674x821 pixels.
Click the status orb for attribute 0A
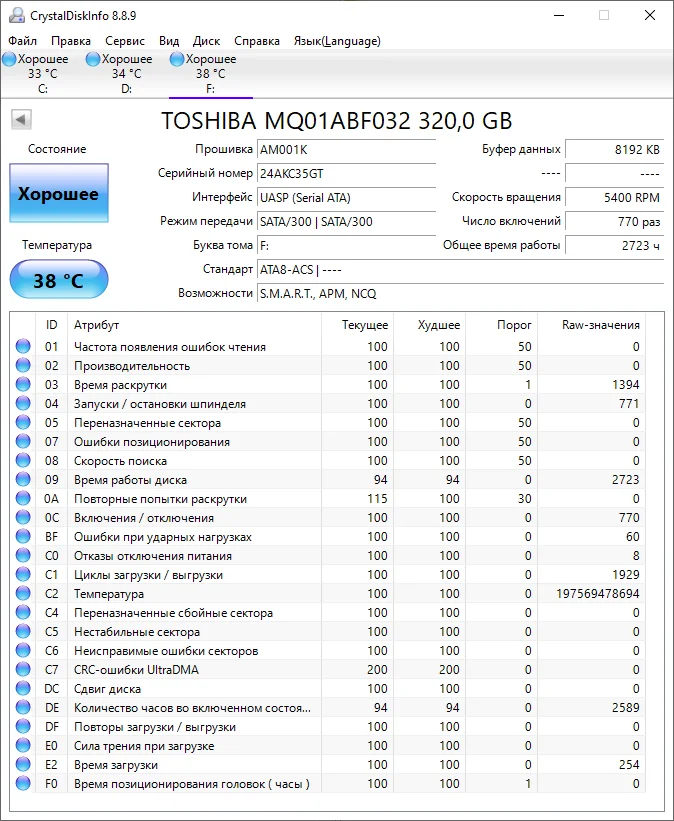tap(23, 498)
